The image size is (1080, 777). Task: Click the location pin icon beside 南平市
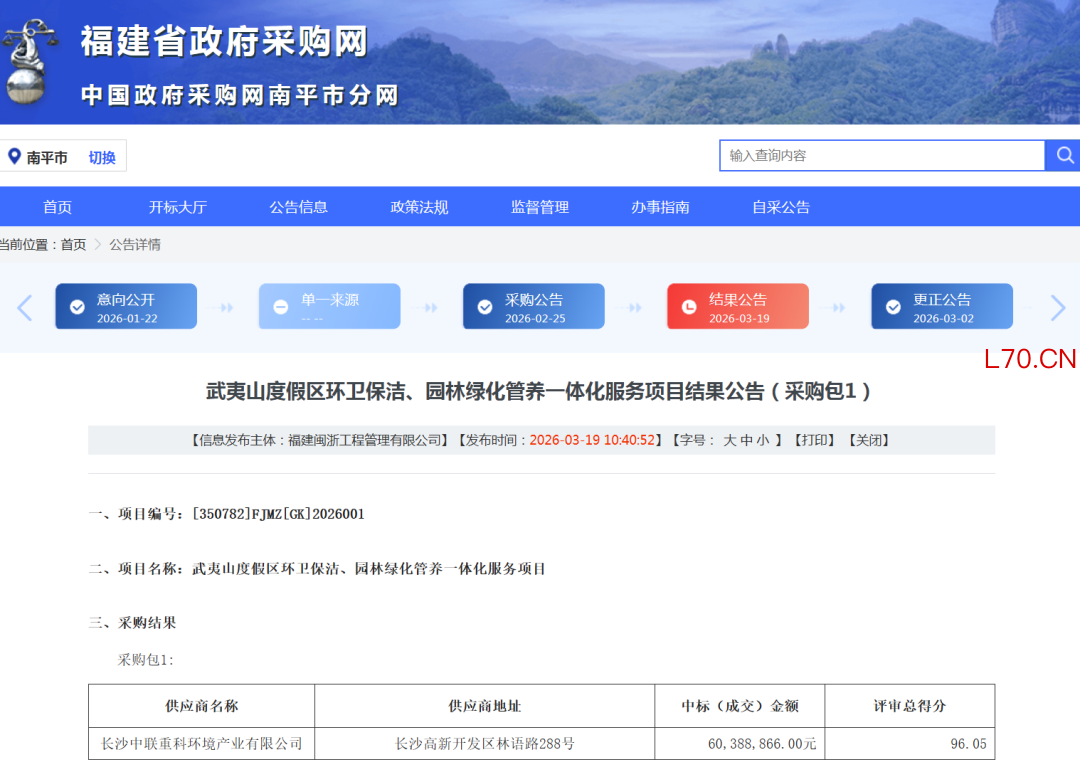[14, 157]
